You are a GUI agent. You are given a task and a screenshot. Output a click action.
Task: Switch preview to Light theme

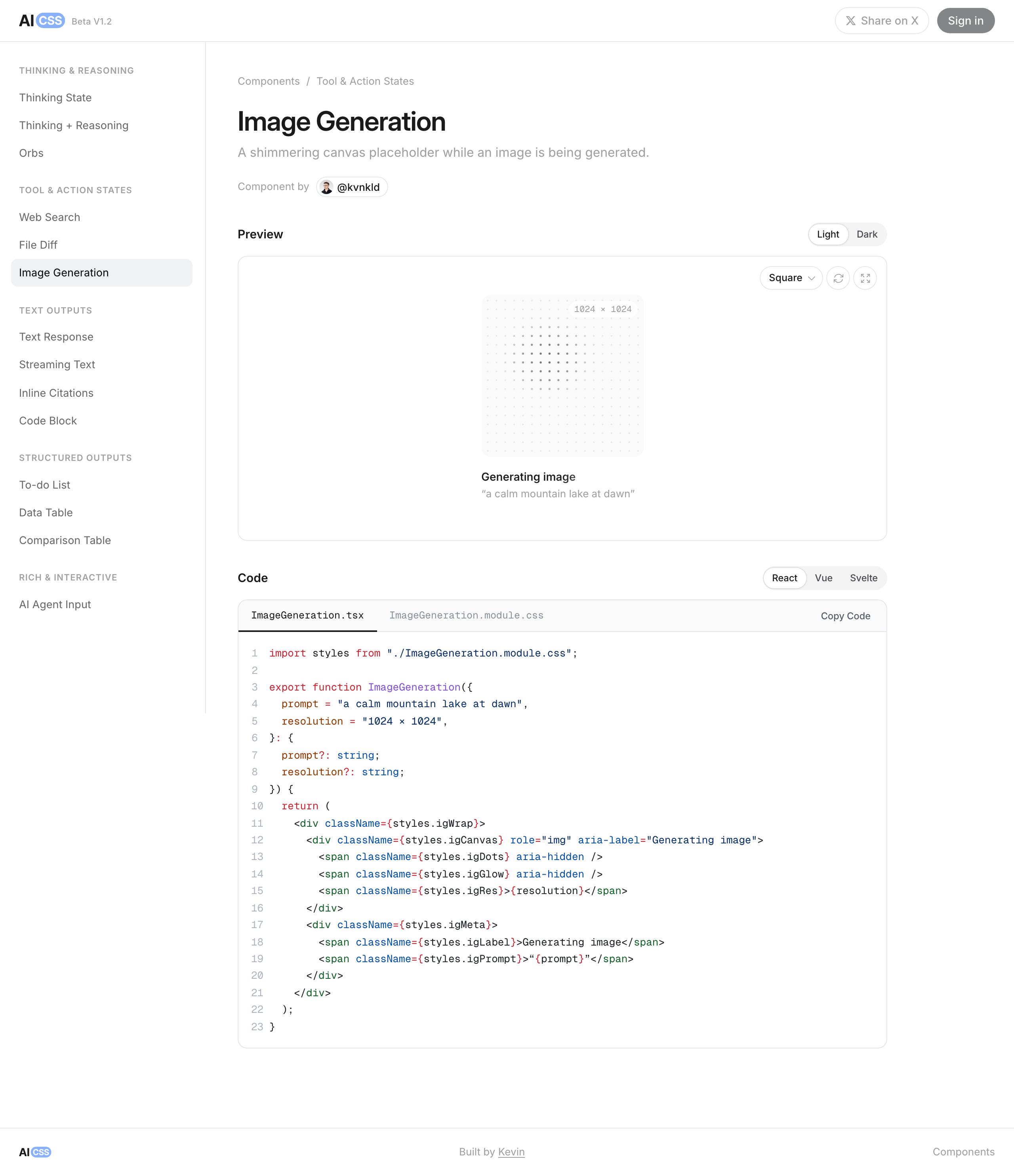click(x=828, y=234)
